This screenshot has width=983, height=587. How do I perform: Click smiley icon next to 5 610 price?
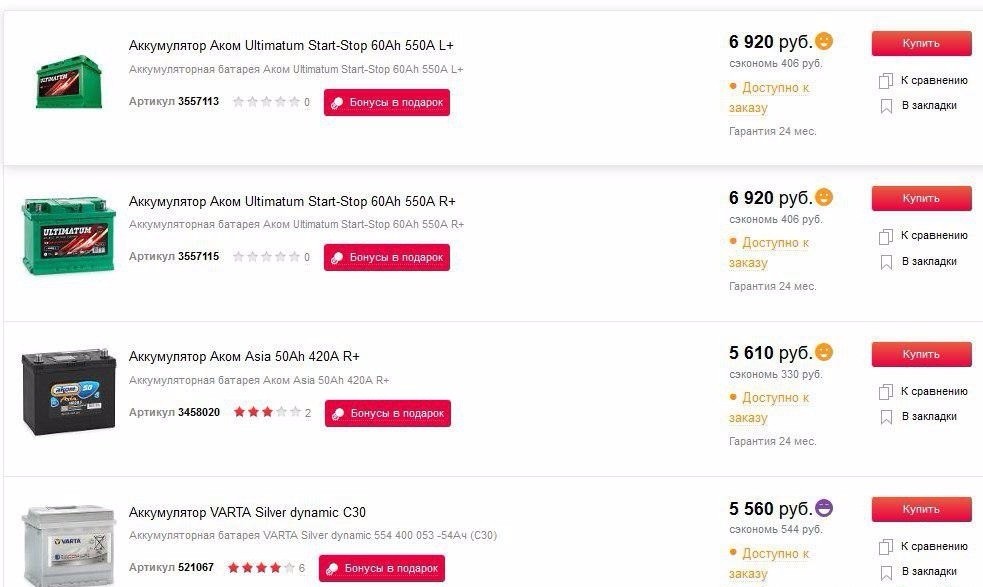[824, 352]
